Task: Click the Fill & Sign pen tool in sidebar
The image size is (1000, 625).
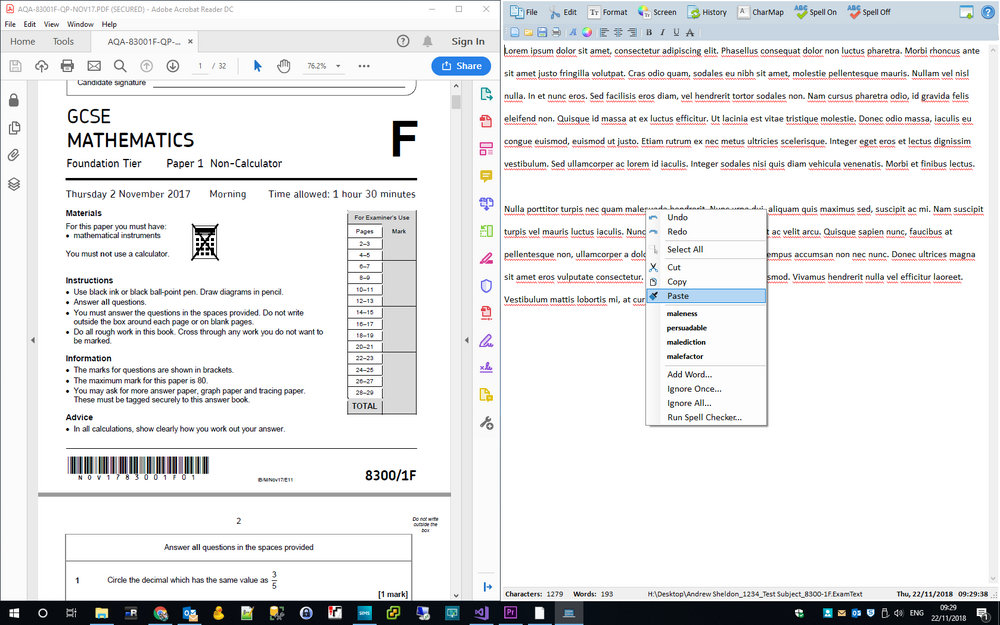Action: pyautogui.click(x=486, y=341)
